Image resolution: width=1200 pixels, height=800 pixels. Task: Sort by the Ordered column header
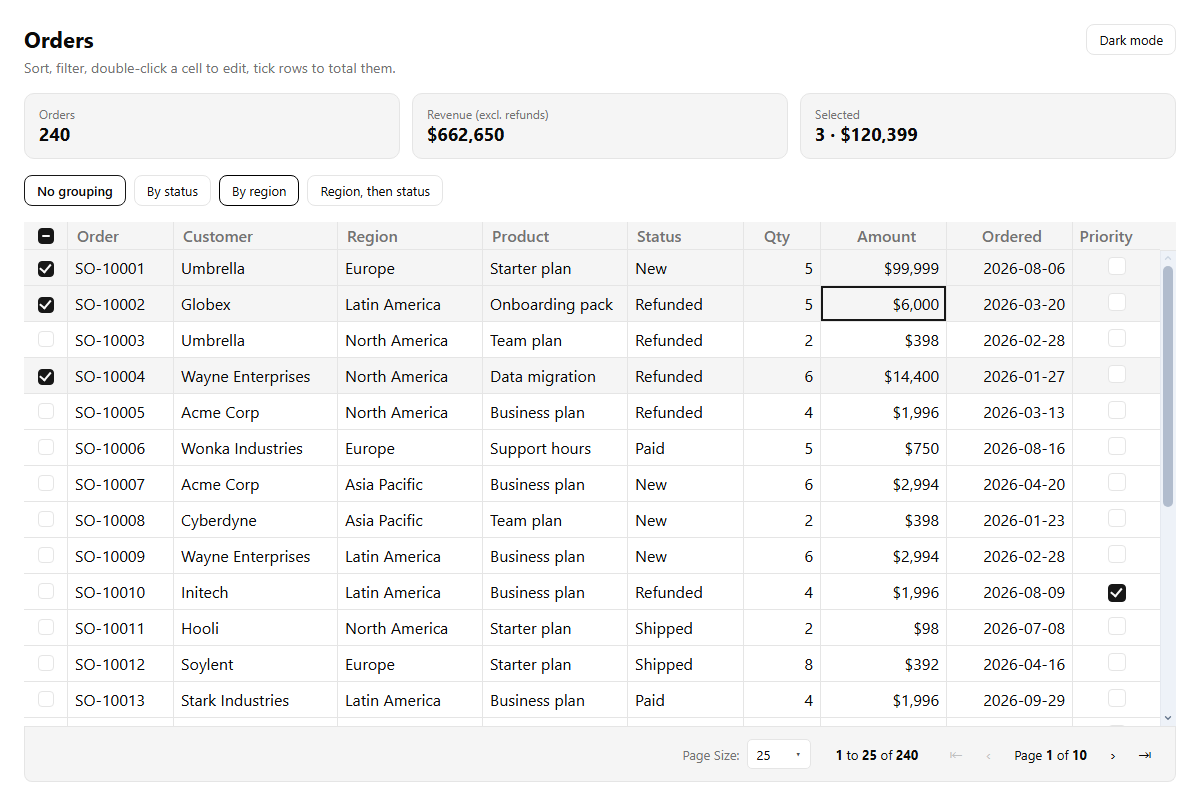1010,236
